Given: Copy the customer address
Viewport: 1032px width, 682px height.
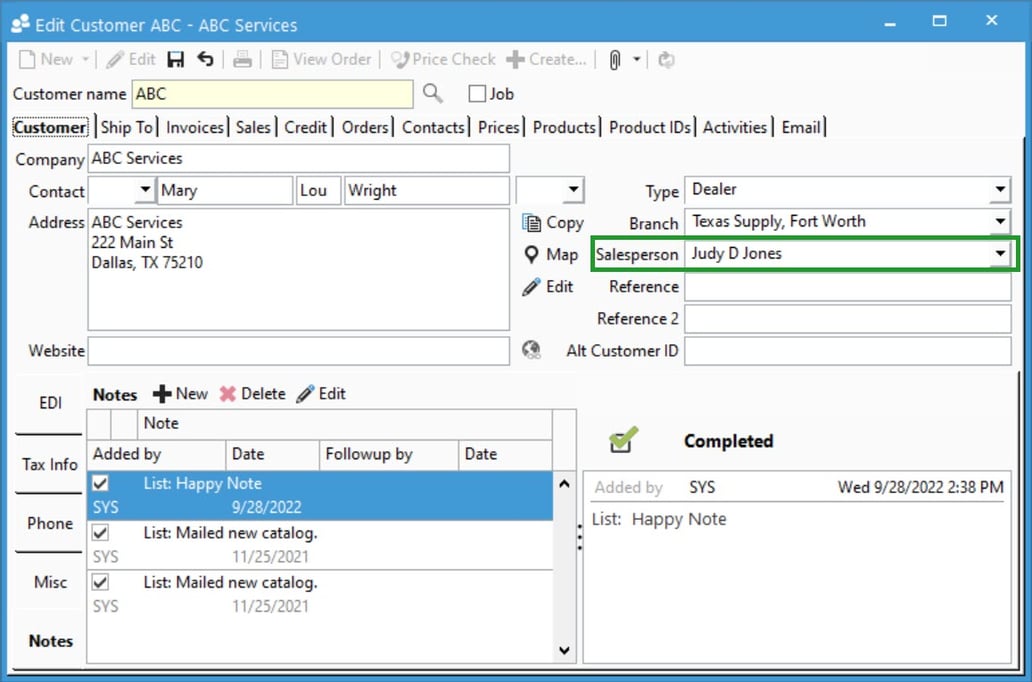Looking at the screenshot, I should (553, 222).
